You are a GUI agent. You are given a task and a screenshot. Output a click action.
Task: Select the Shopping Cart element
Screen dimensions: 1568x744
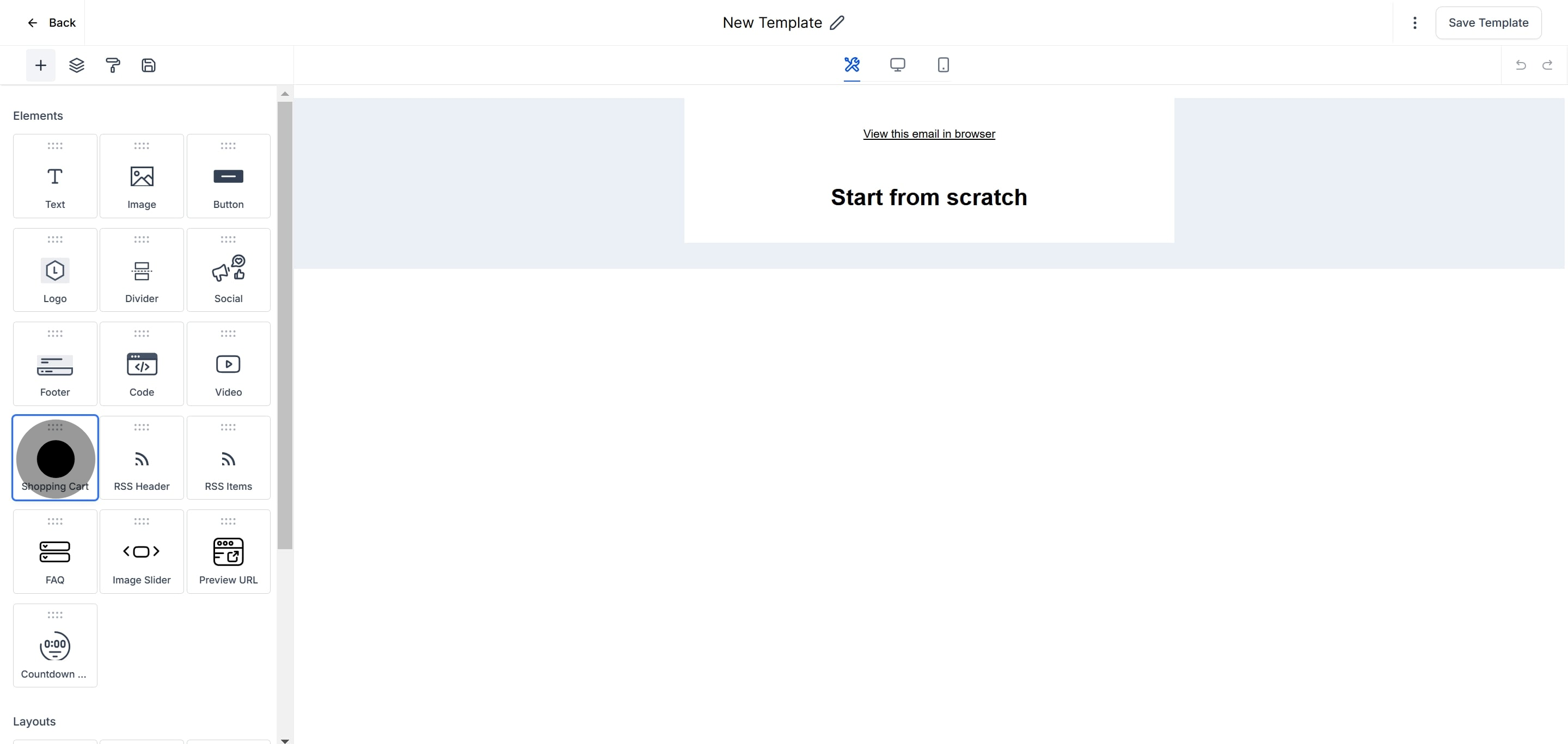point(55,458)
